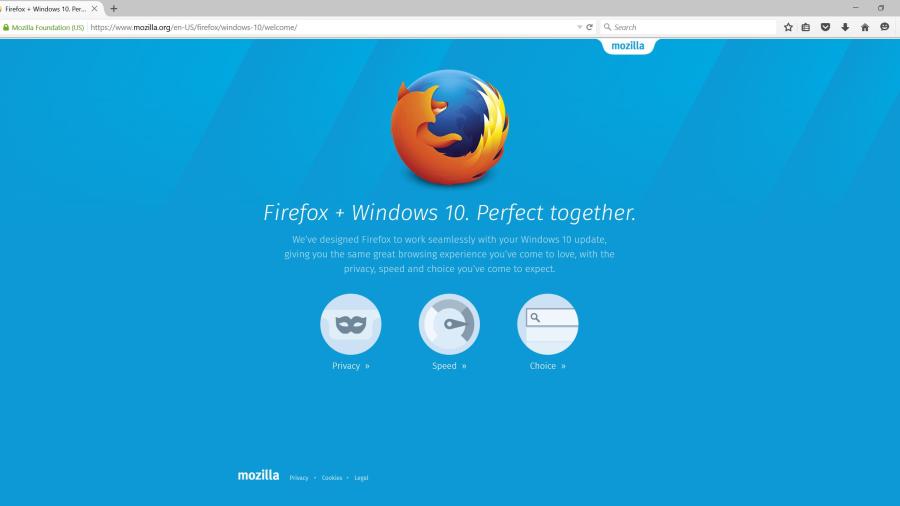Click inside the Search box
Viewport: 900px width, 506px height.
click(688, 27)
